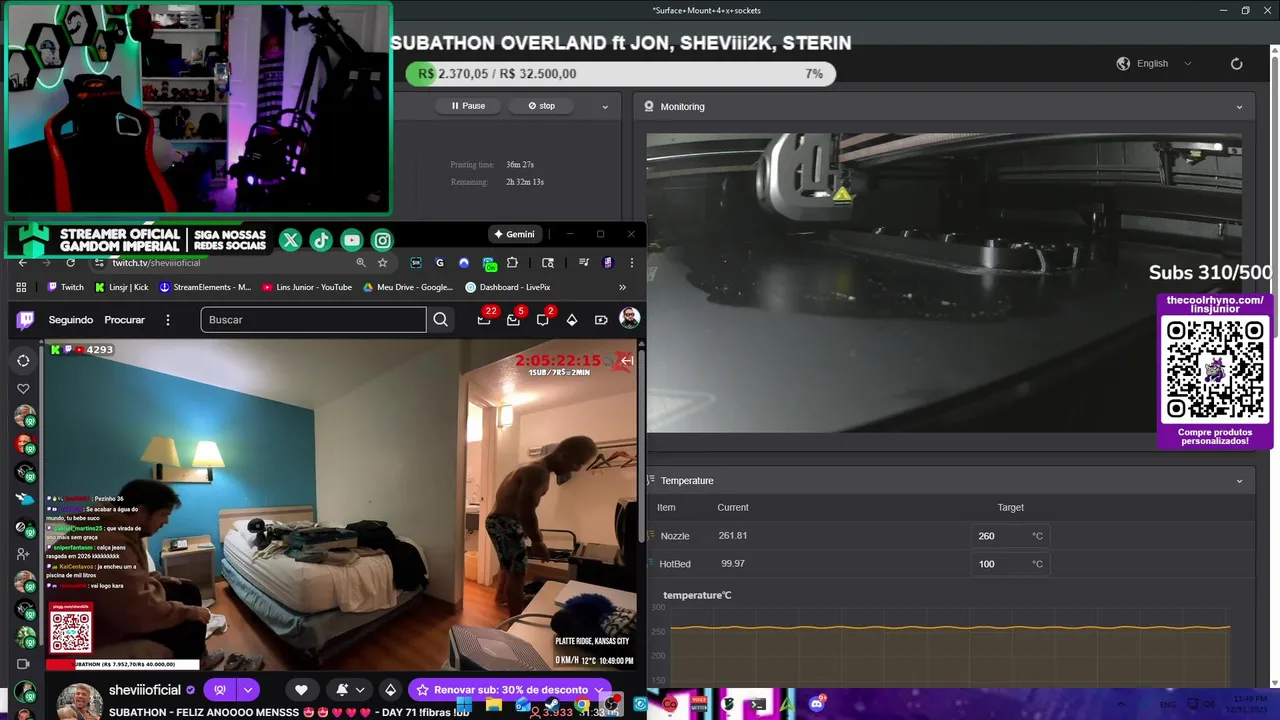
Task: Click the twitch.tv/sheviiioficial address bar
Action: [x=156, y=263]
